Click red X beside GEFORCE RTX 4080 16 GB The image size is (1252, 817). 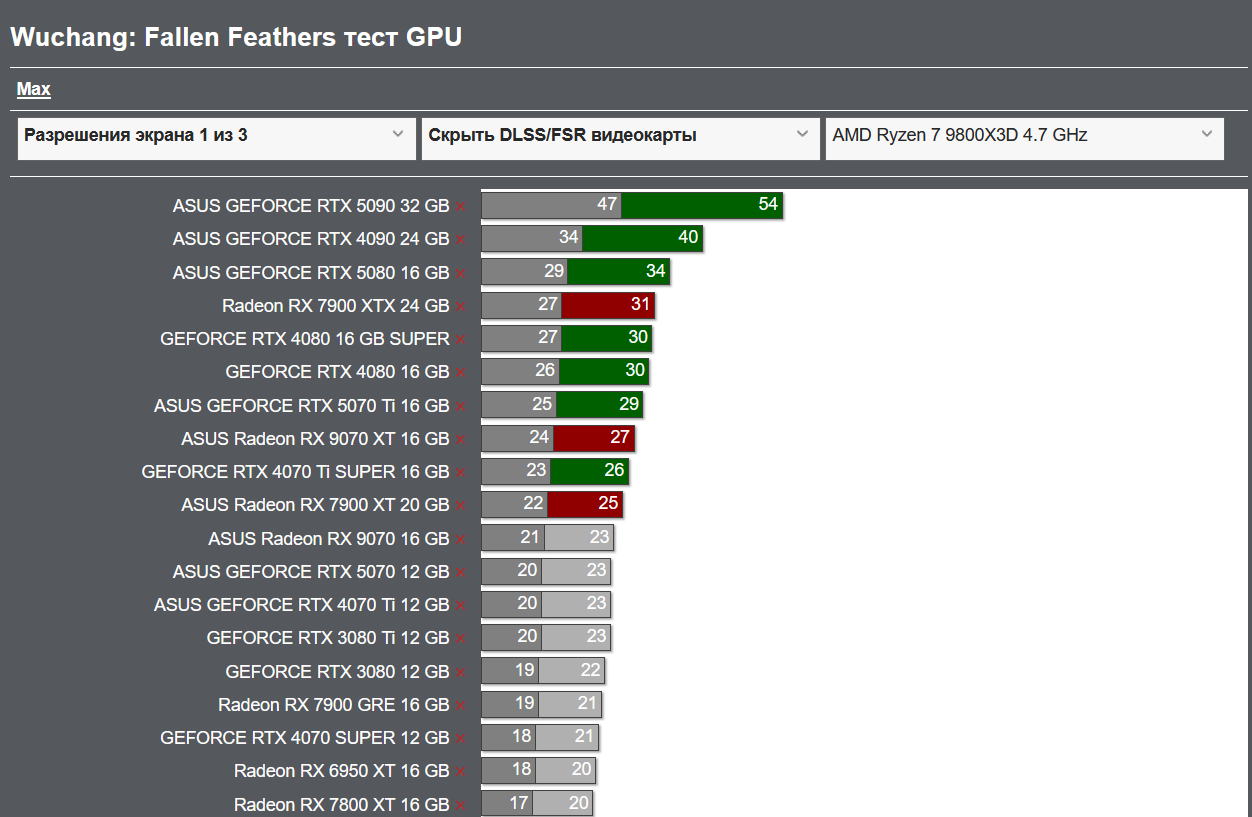click(460, 372)
